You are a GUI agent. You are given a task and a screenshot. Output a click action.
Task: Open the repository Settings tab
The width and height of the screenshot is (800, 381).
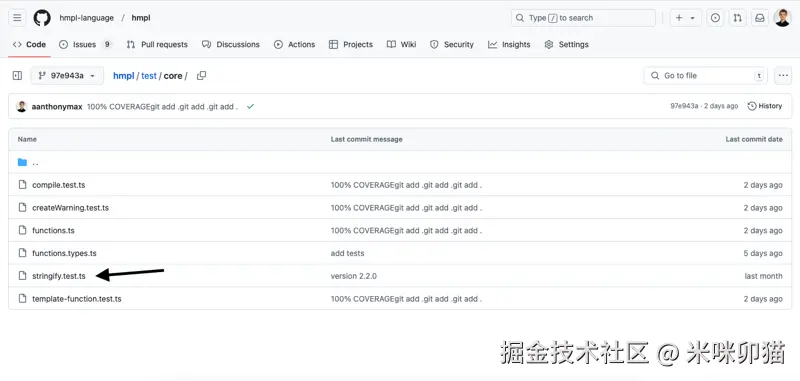(566, 44)
